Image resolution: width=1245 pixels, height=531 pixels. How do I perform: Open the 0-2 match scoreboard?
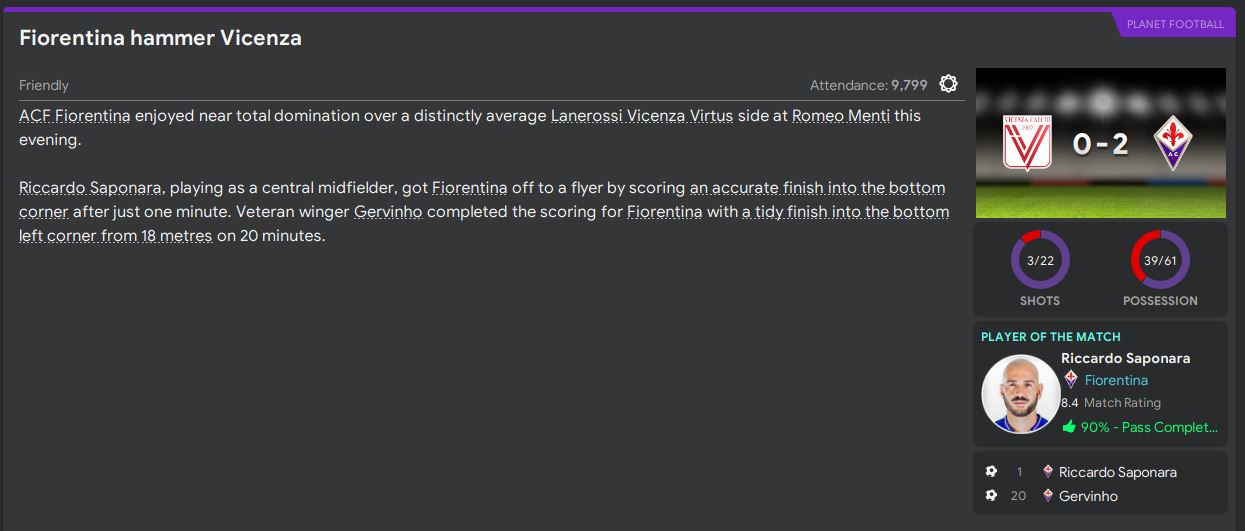coord(1100,144)
